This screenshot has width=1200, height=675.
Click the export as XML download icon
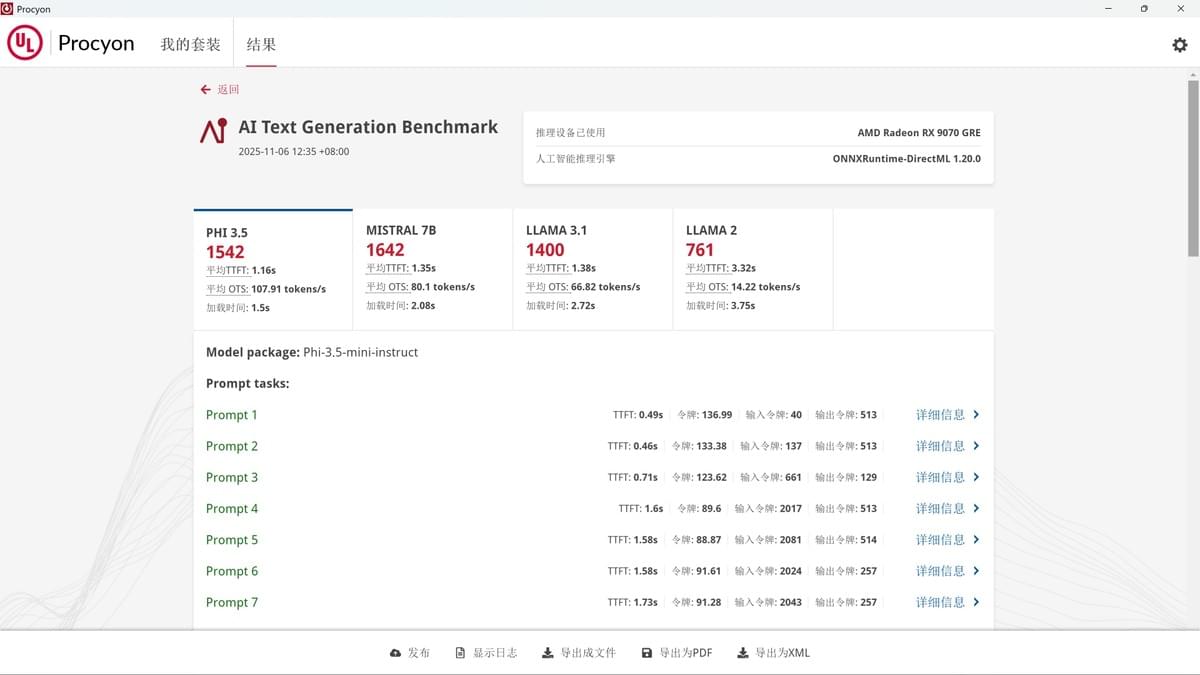coord(742,653)
